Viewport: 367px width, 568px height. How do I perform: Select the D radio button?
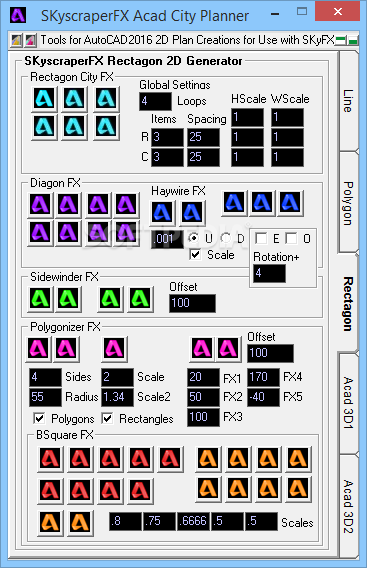226,238
